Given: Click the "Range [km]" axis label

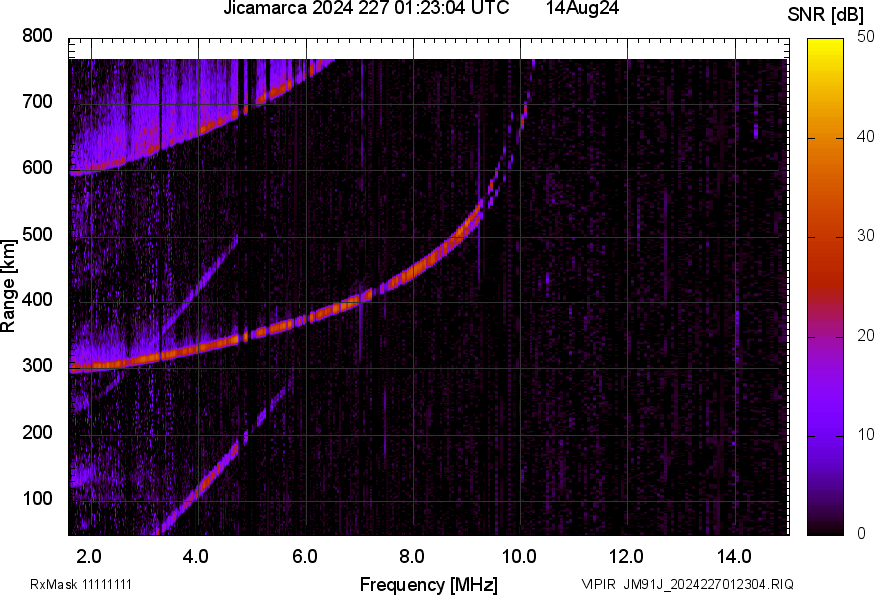Looking at the screenshot, I should point(8,286).
